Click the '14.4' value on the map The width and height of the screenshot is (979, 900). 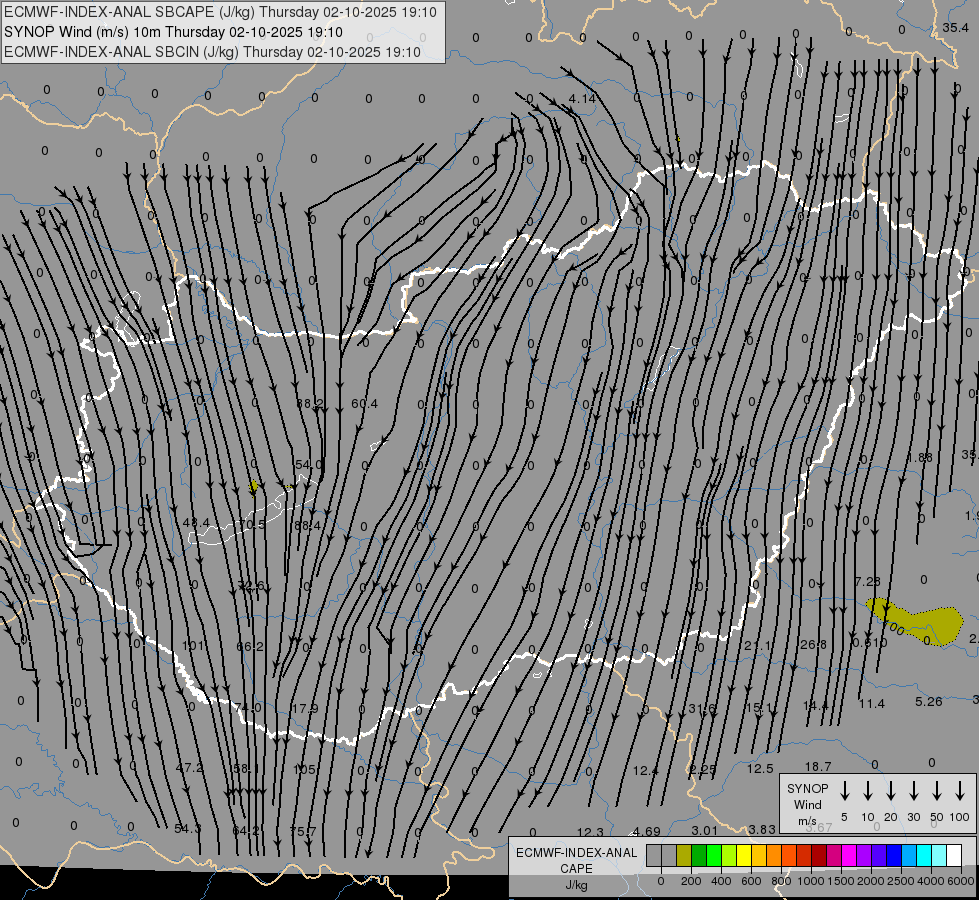pos(815,706)
